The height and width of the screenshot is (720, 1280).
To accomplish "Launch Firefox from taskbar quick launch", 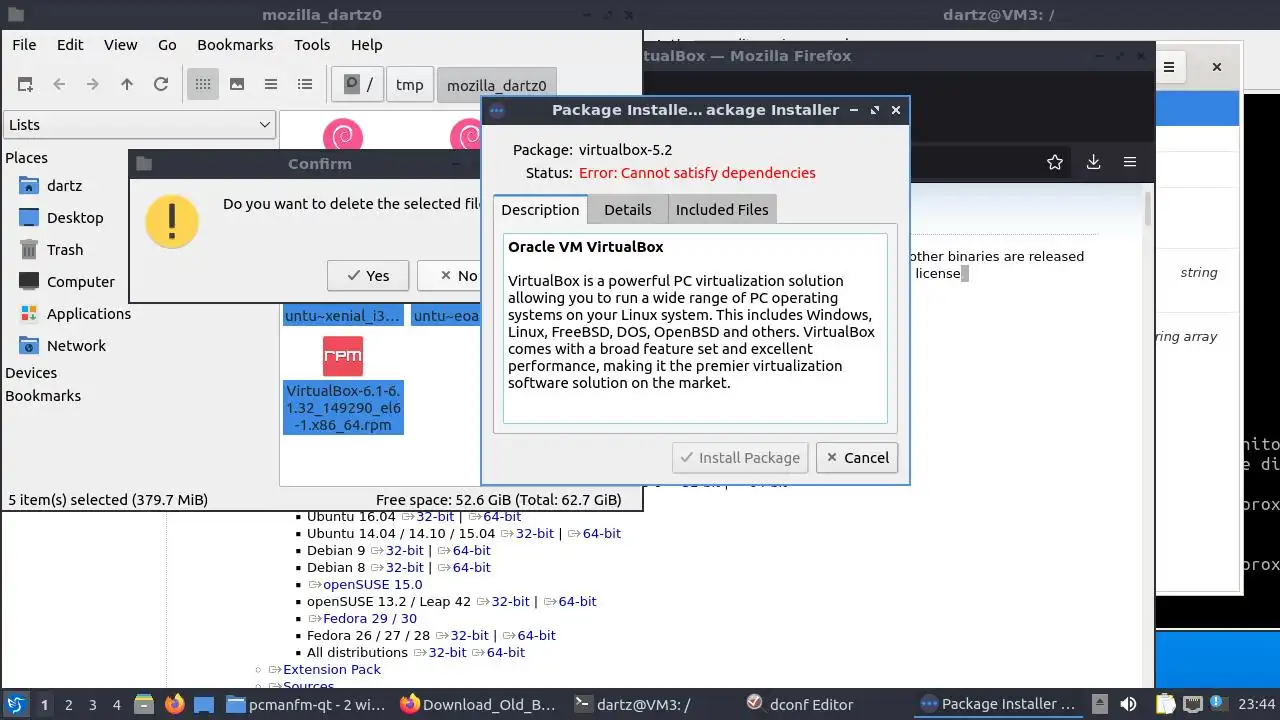I will coord(175,705).
